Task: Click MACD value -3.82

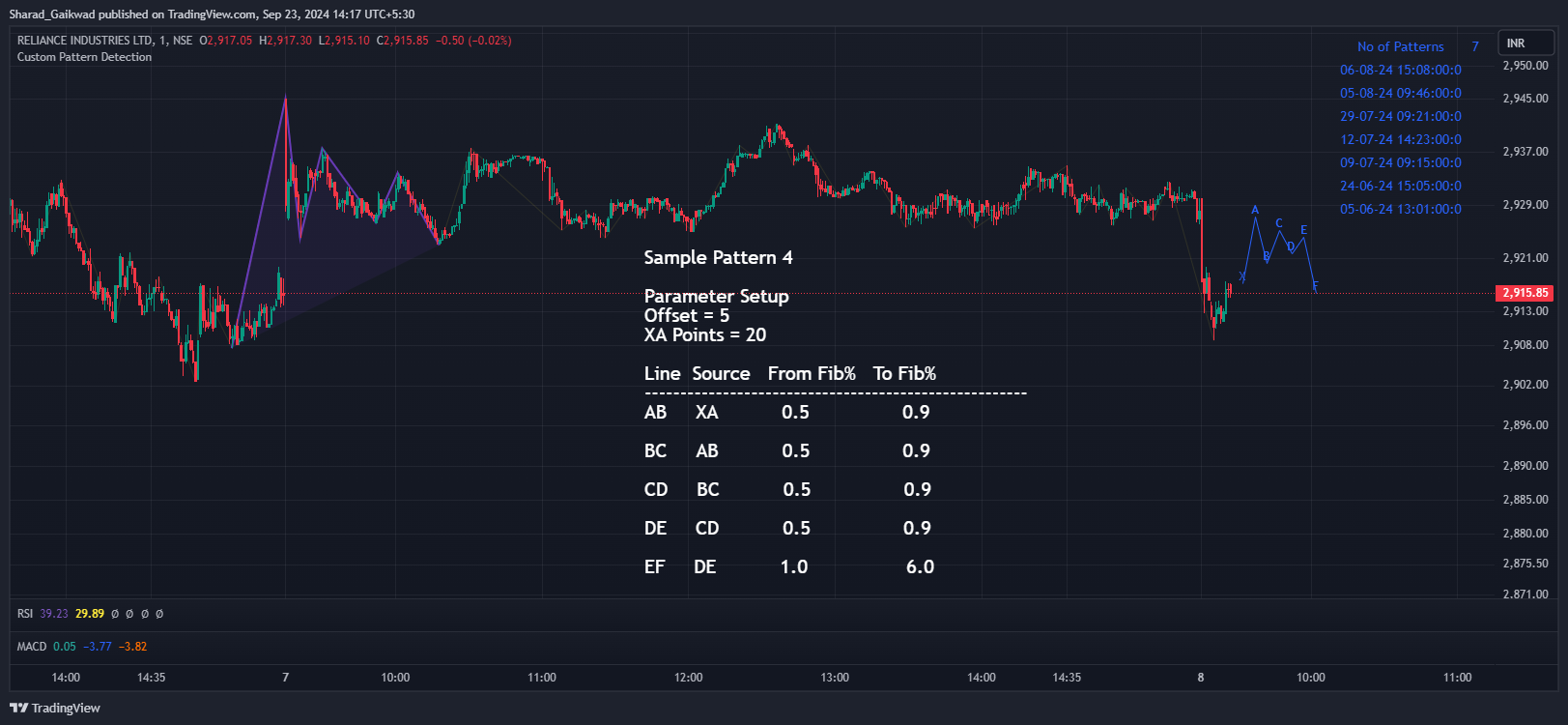Action: point(133,647)
